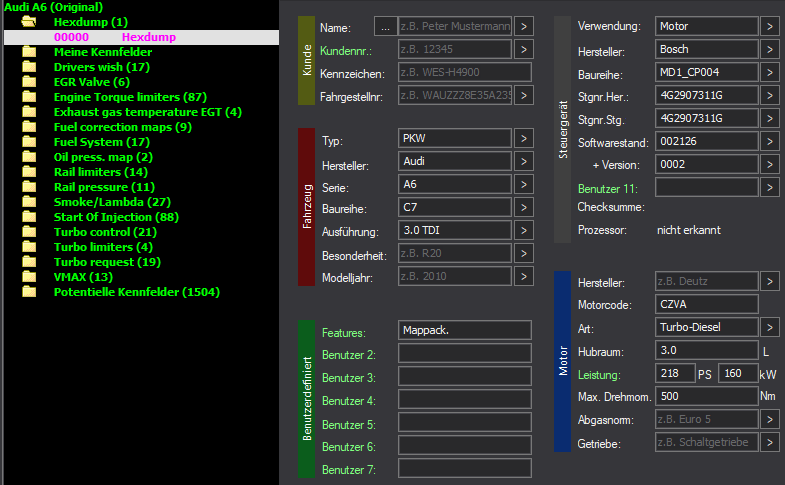Click the Turbo request folder icon
The width and height of the screenshot is (785, 485).
[29, 262]
